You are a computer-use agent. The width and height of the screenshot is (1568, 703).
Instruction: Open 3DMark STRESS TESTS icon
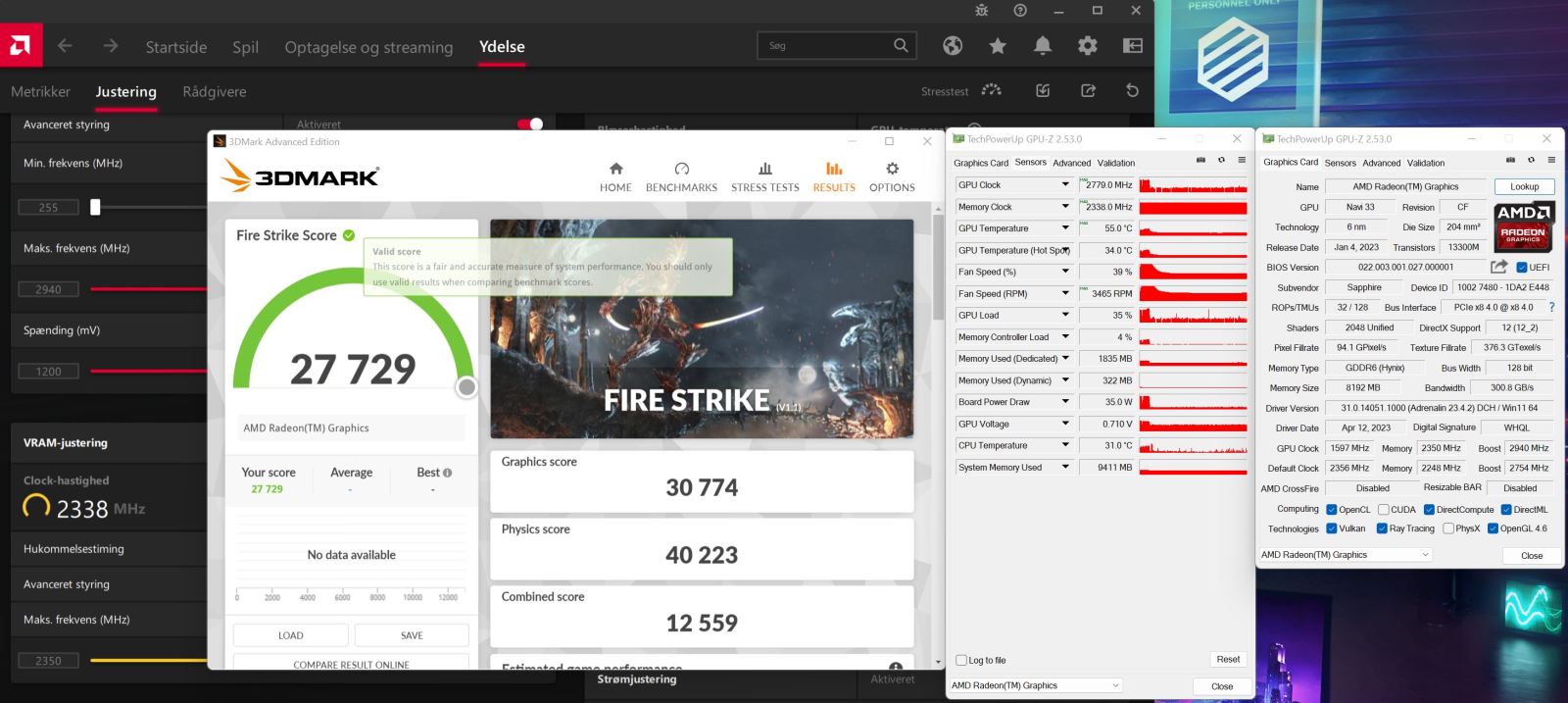(x=765, y=169)
